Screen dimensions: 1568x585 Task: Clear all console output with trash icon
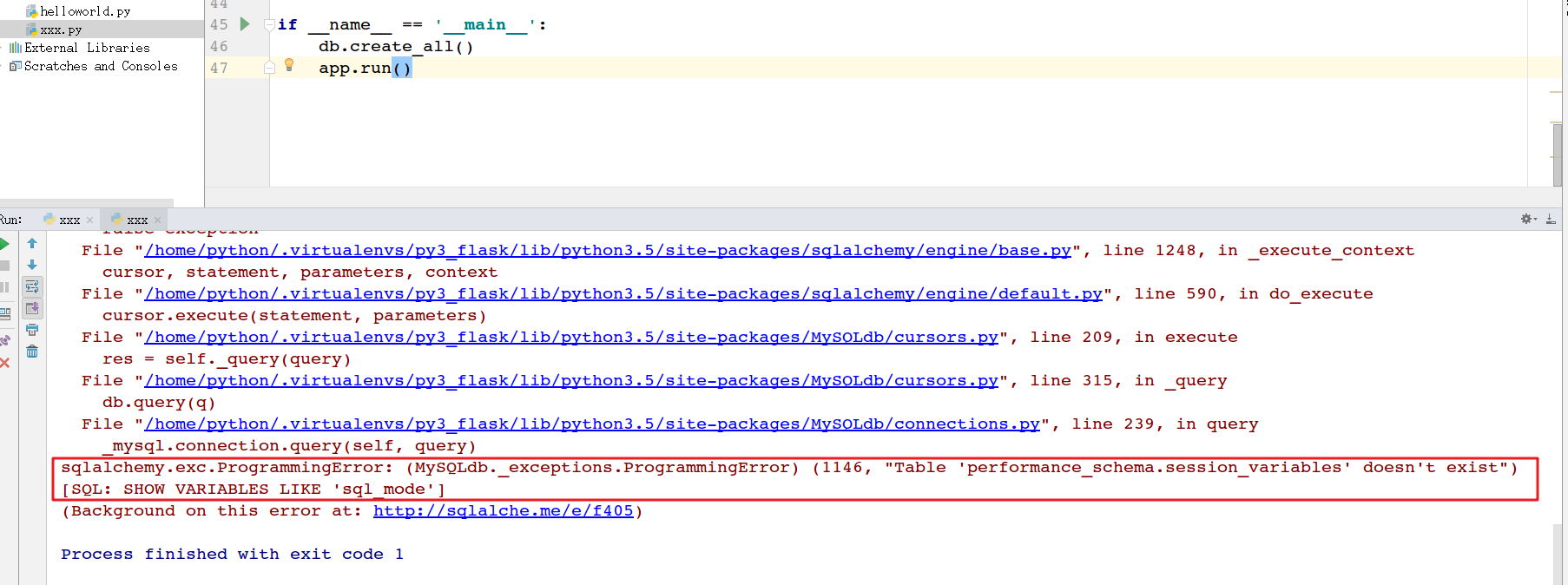32,352
